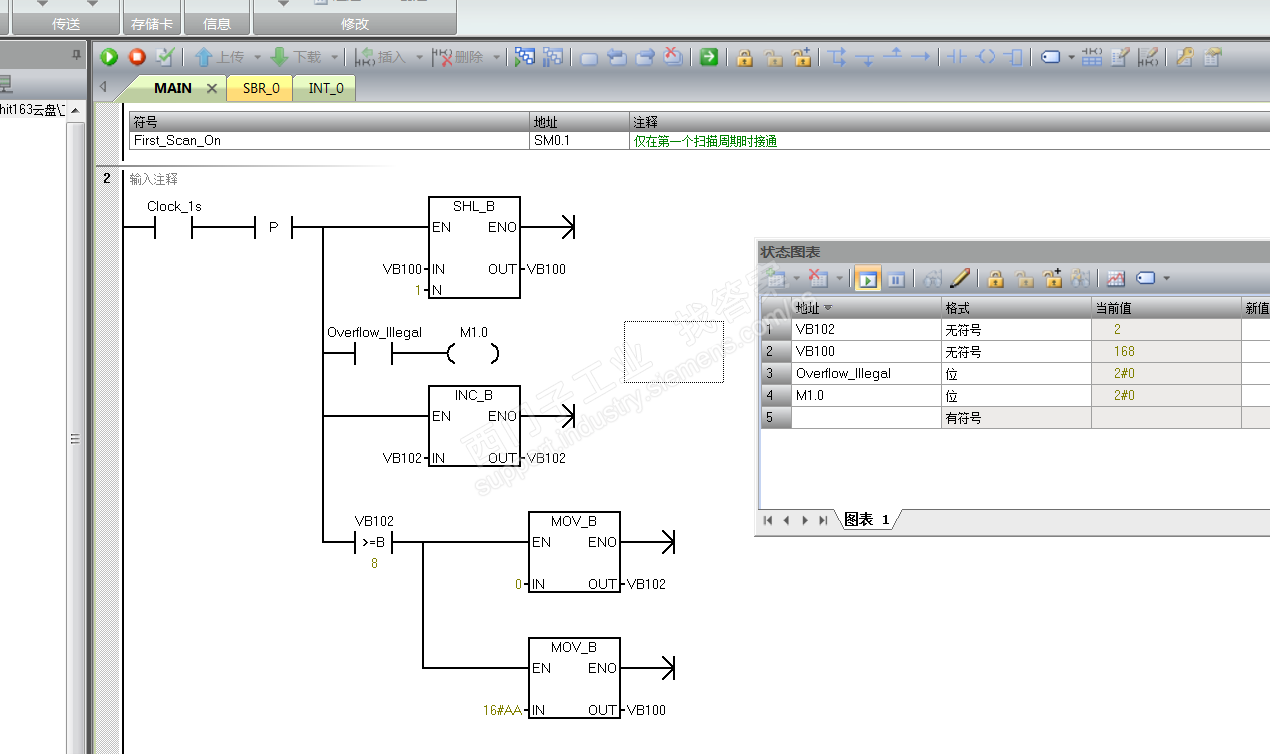Click the key-shaped icon in editor toolbar
The height and width of the screenshot is (754, 1270).
click(1184, 58)
